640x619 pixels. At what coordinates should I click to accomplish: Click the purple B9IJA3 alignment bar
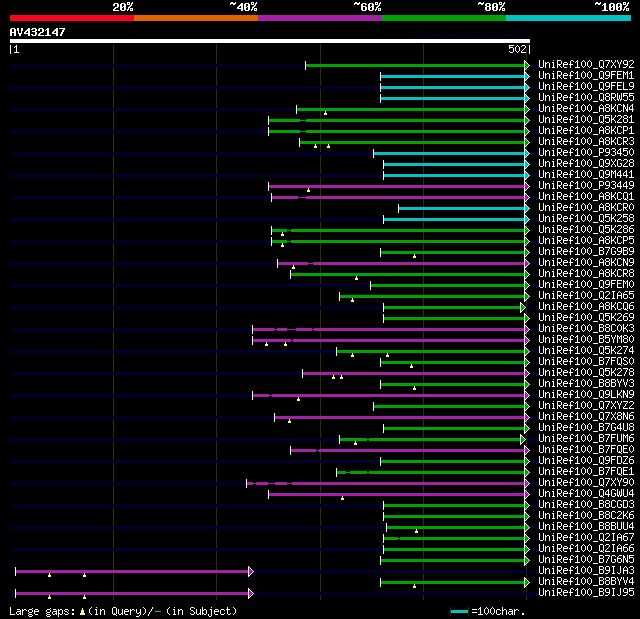(x=134, y=571)
